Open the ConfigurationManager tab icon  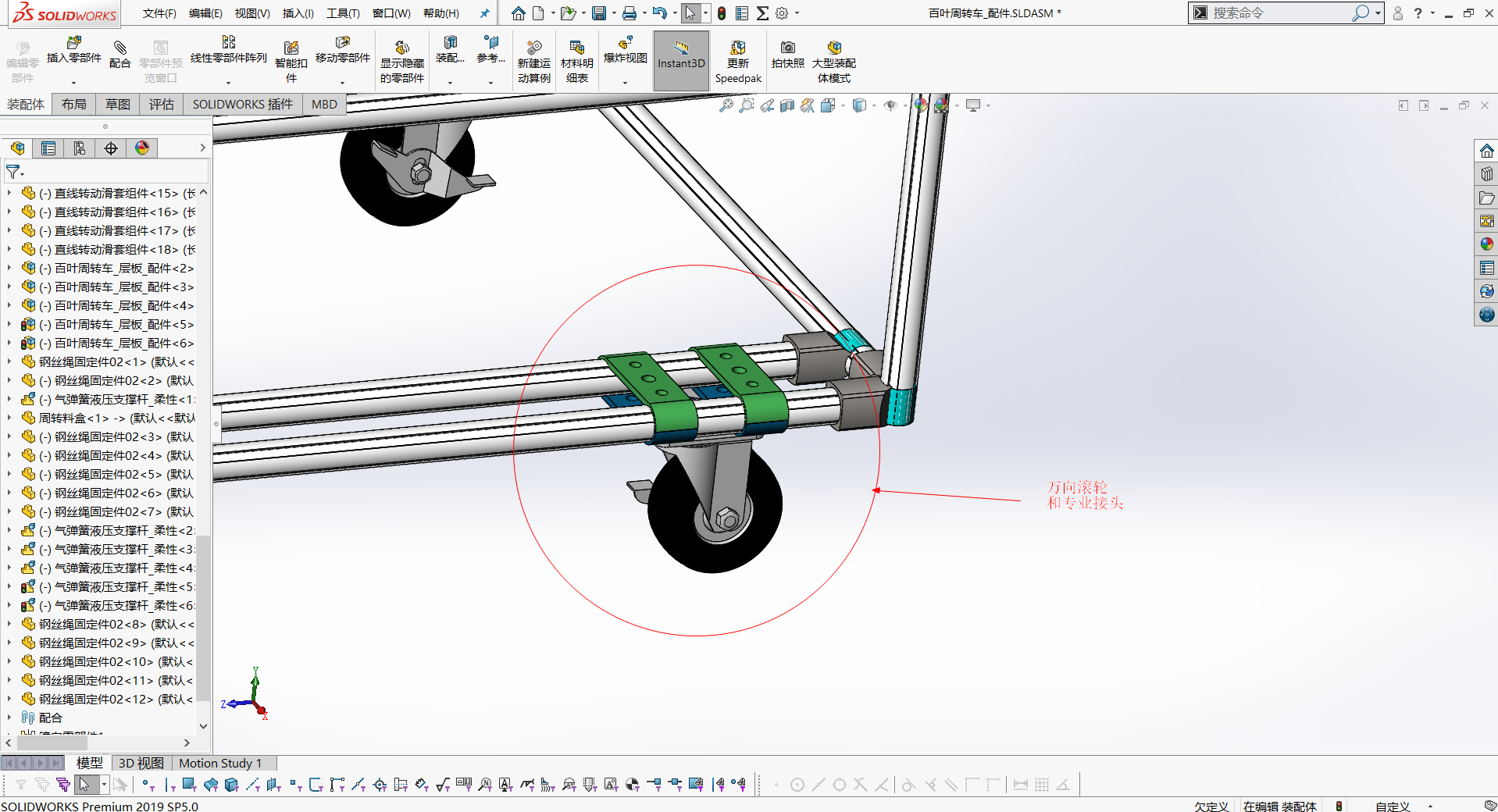pos(80,148)
